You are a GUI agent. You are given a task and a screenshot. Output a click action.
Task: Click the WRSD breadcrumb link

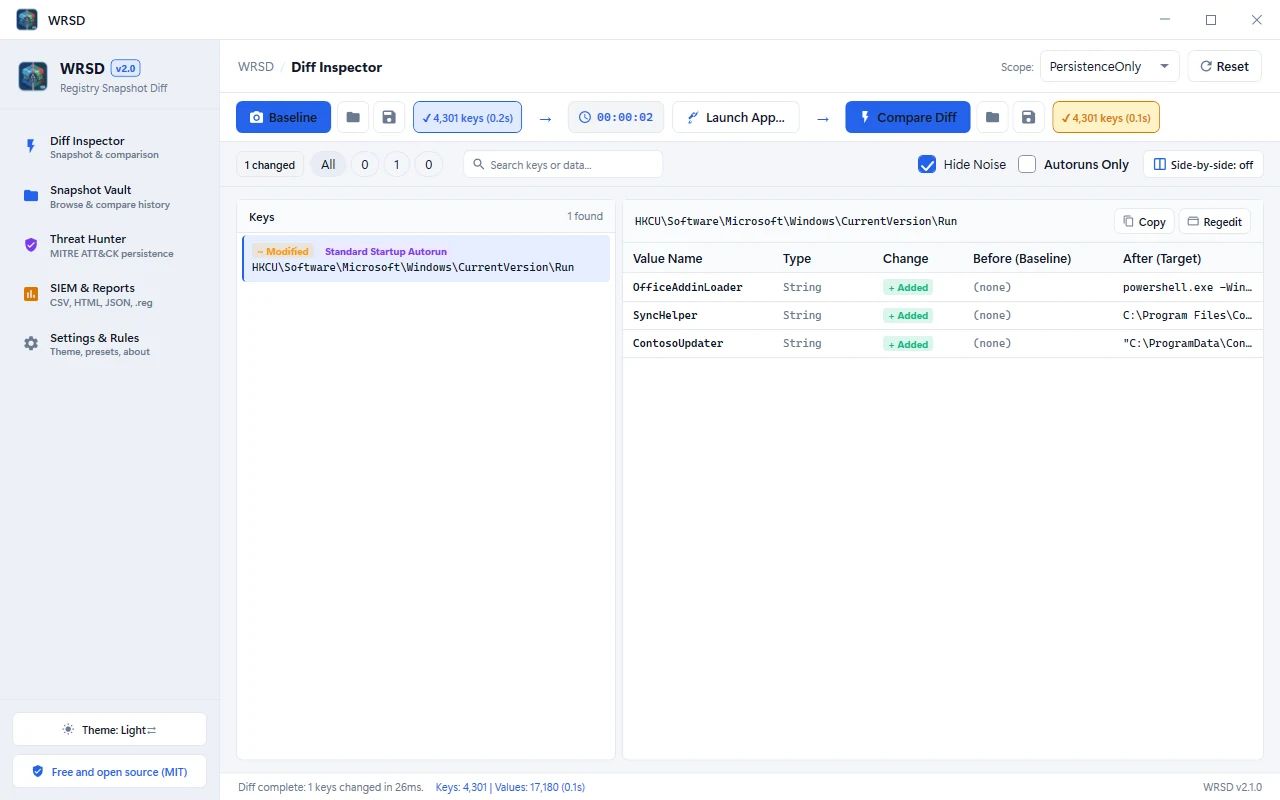[256, 67]
